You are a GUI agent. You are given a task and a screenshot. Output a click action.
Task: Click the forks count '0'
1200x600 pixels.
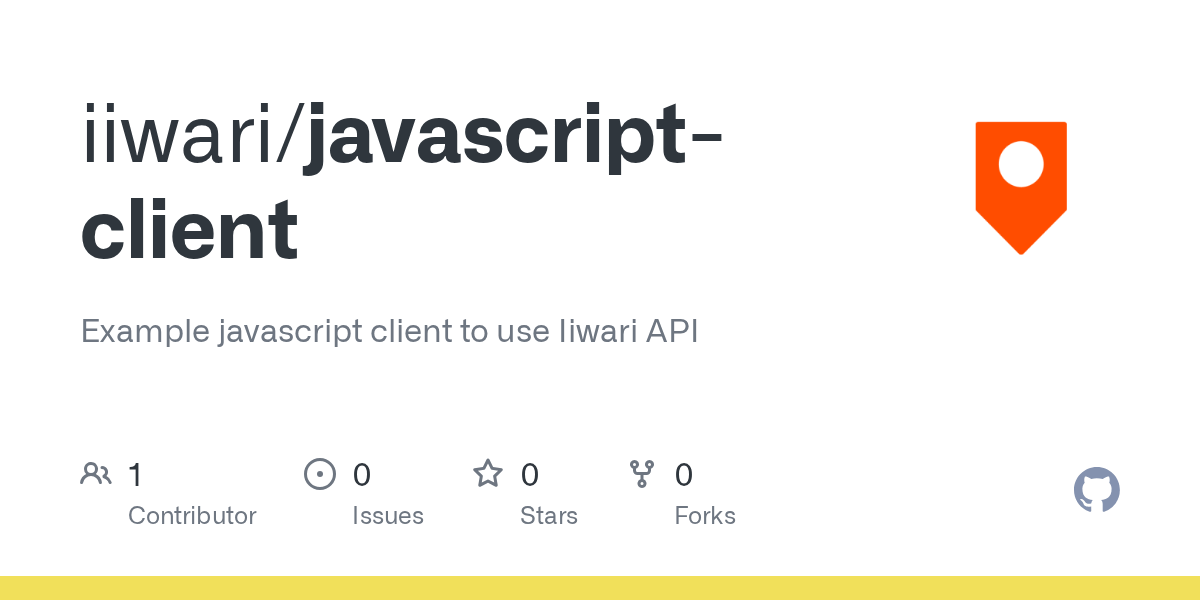pos(684,474)
